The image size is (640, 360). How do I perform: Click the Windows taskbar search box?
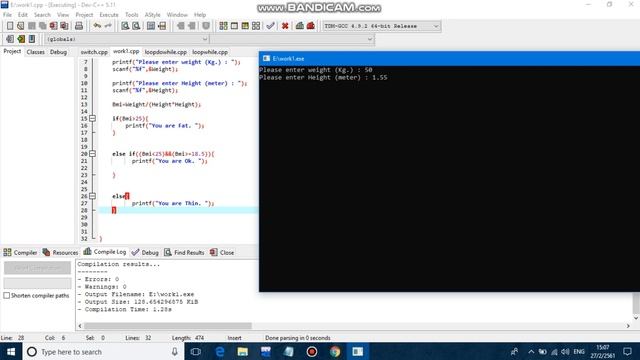click(x=103, y=351)
